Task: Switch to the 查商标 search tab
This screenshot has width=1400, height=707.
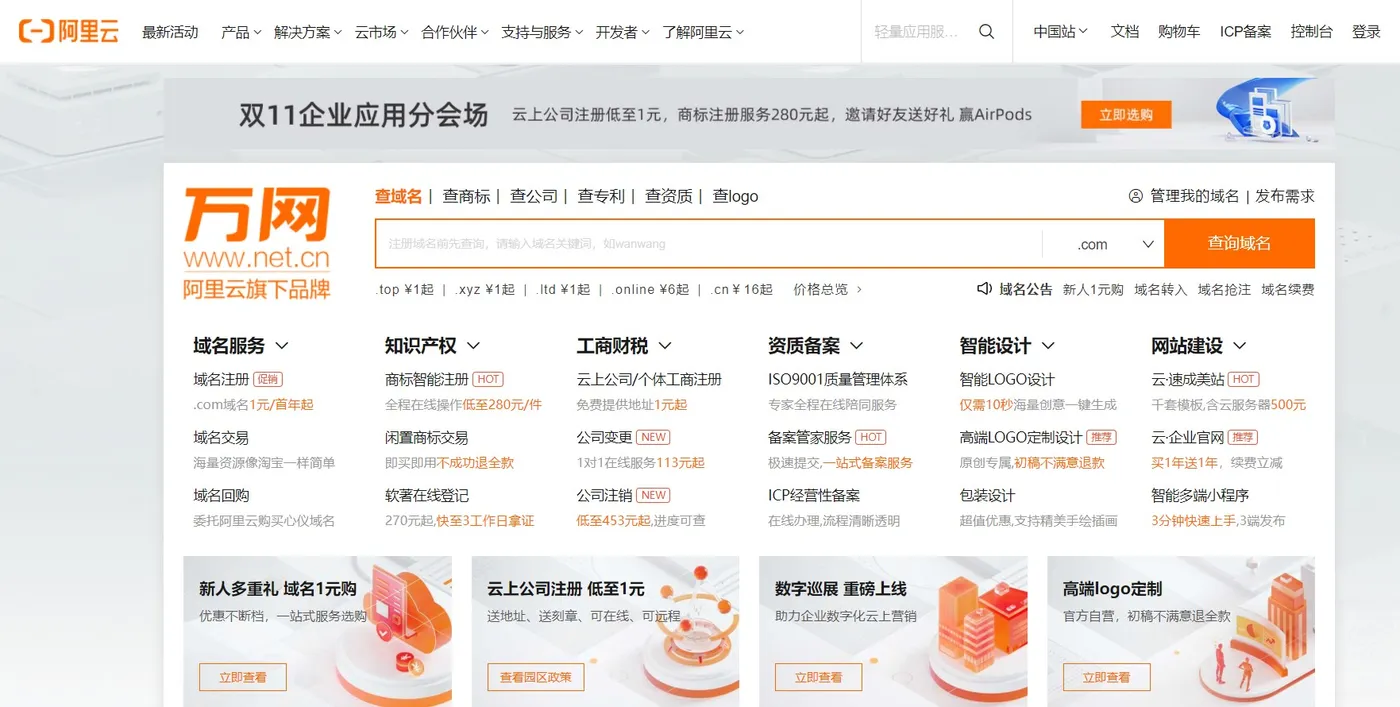Action: 467,196
